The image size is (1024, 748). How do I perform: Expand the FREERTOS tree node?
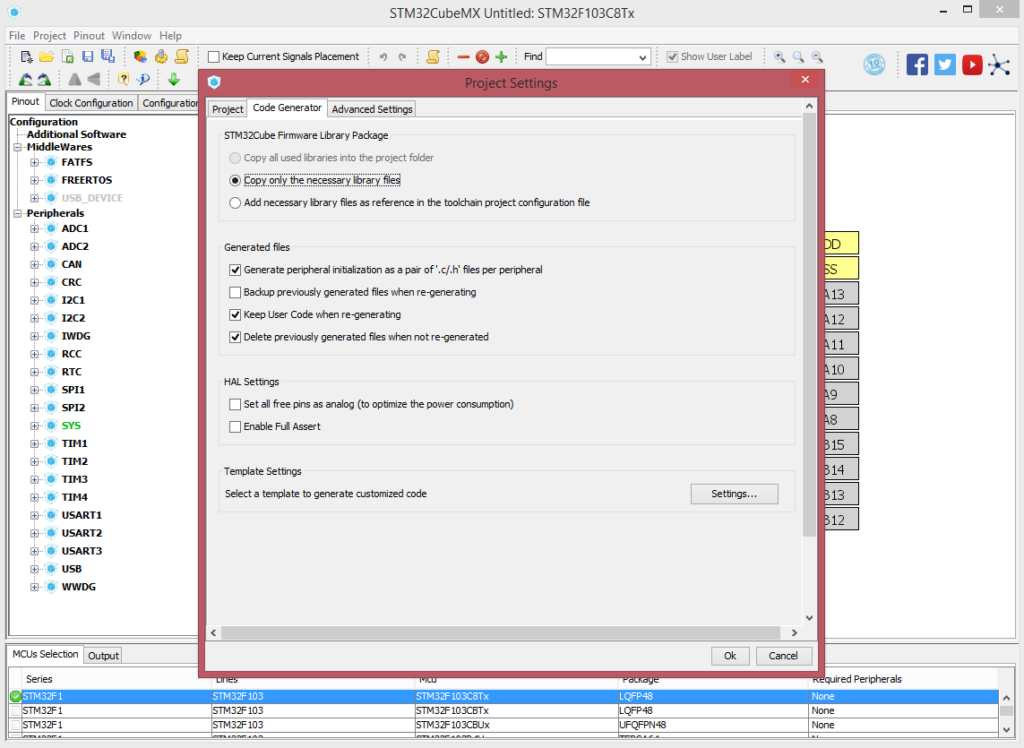[35, 180]
